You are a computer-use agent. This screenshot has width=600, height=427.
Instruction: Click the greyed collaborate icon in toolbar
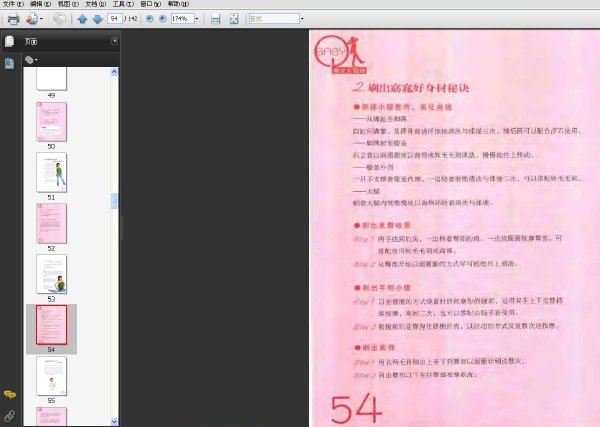(59, 18)
